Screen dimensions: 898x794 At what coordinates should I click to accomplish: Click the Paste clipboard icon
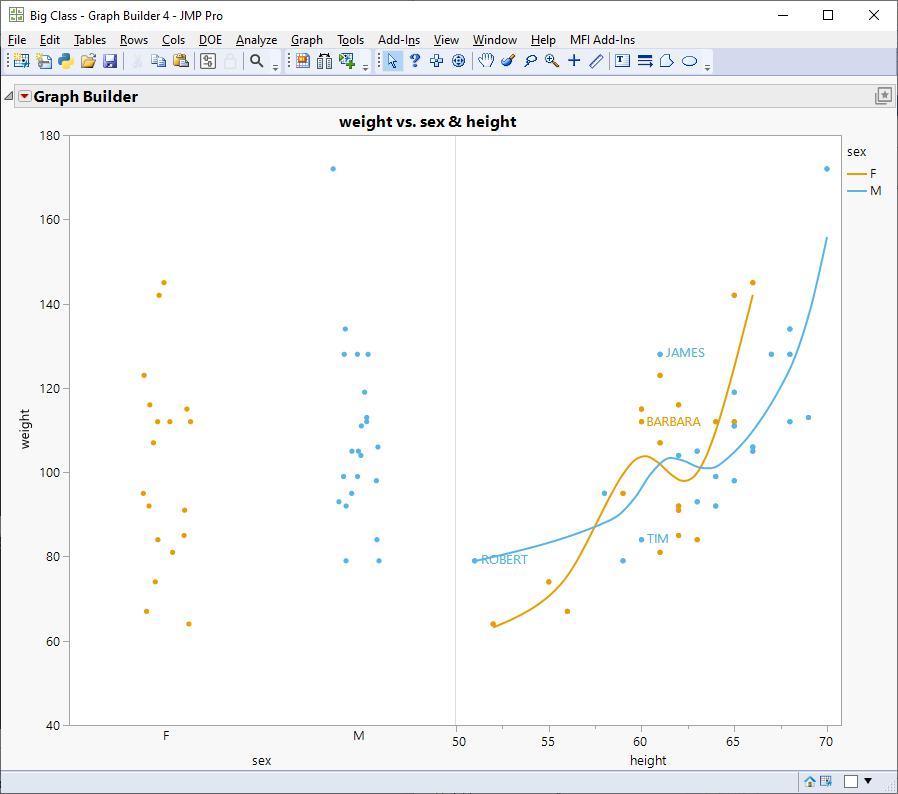(x=181, y=61)
